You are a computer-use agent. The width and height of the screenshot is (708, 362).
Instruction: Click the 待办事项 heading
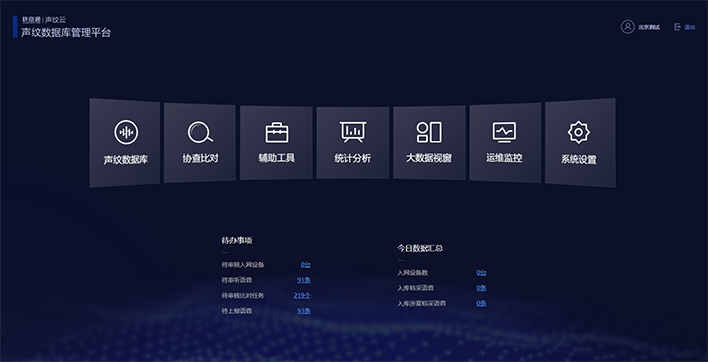[x=237, y=241]
